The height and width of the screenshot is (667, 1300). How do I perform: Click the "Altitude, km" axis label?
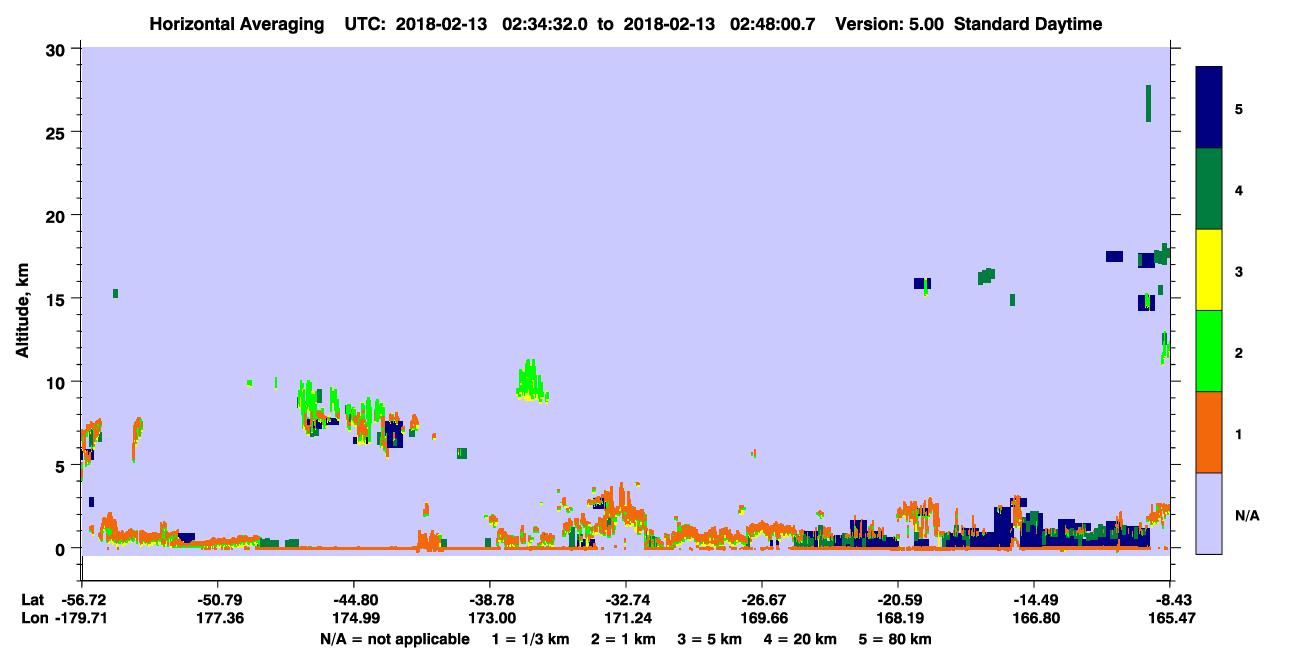[x=22, y=312]
